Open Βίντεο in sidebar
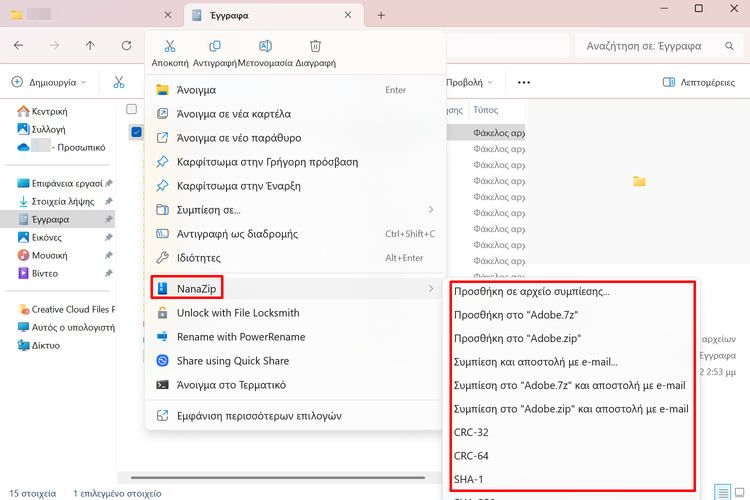The image size is (750, 500). point(38,273)
